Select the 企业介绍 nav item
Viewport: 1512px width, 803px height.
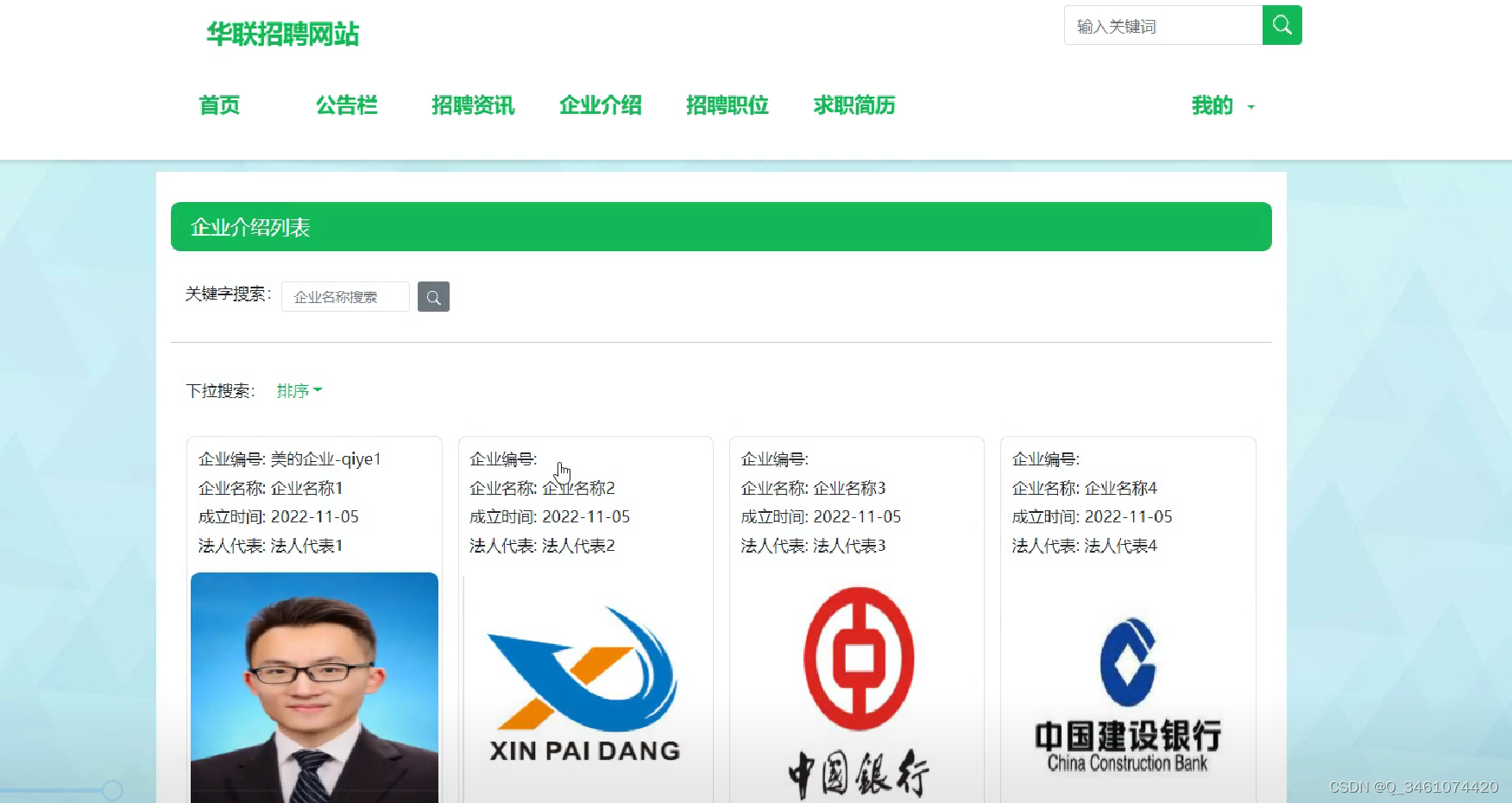pyautogui.click(x=601, y=105)
